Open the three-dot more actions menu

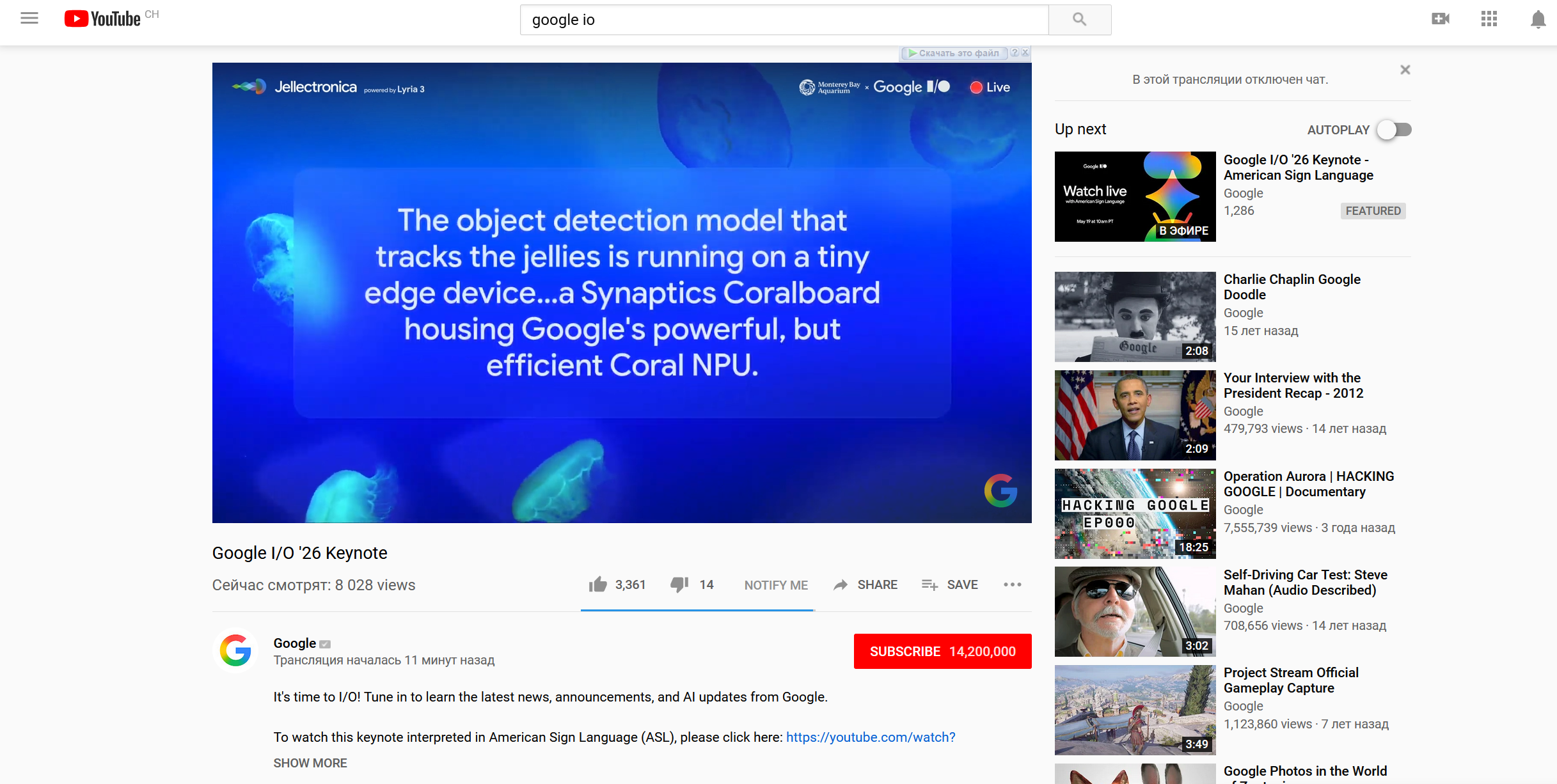(x=1013, y=584)
